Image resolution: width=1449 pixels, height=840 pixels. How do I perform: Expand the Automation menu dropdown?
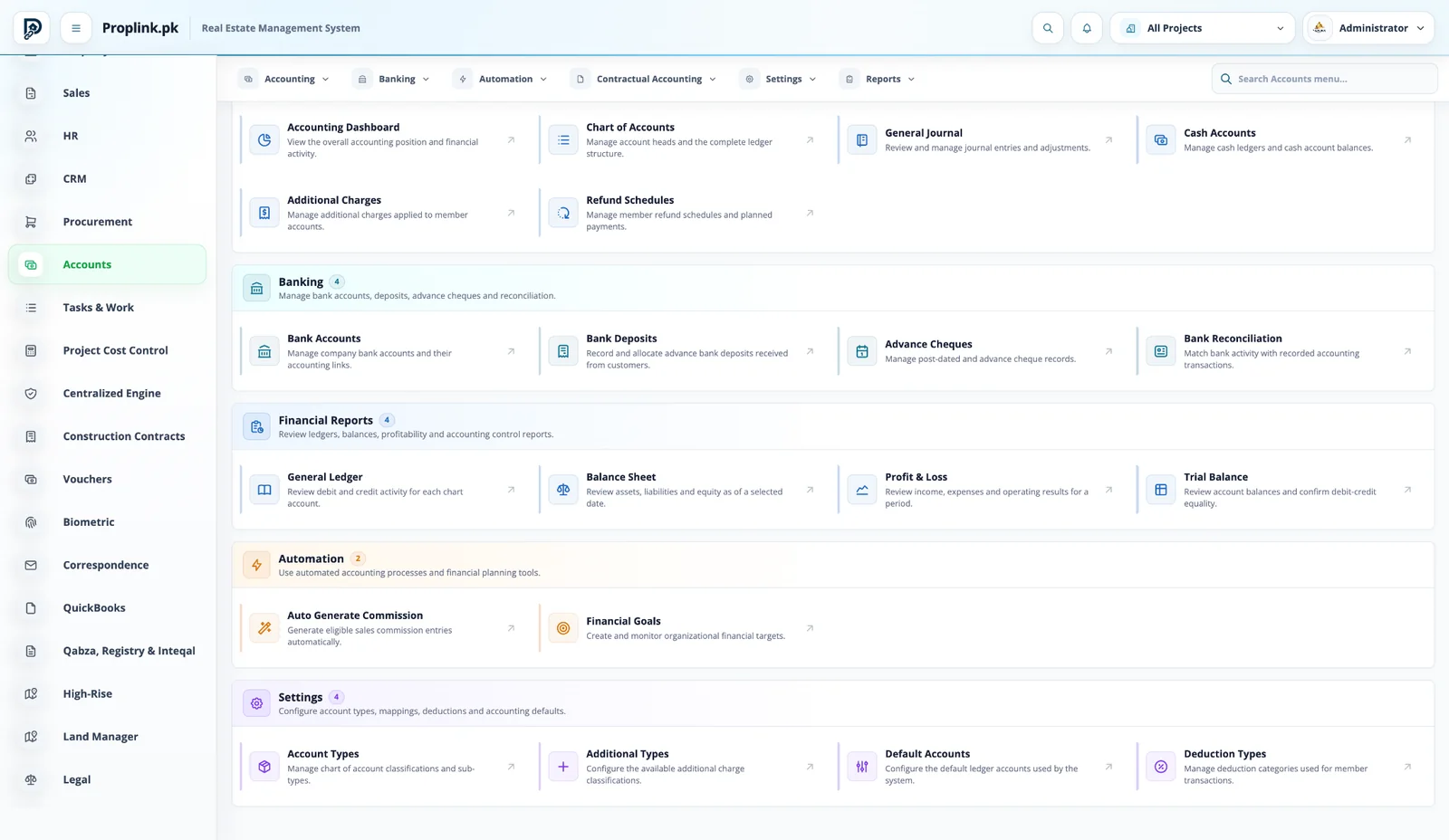500,79
